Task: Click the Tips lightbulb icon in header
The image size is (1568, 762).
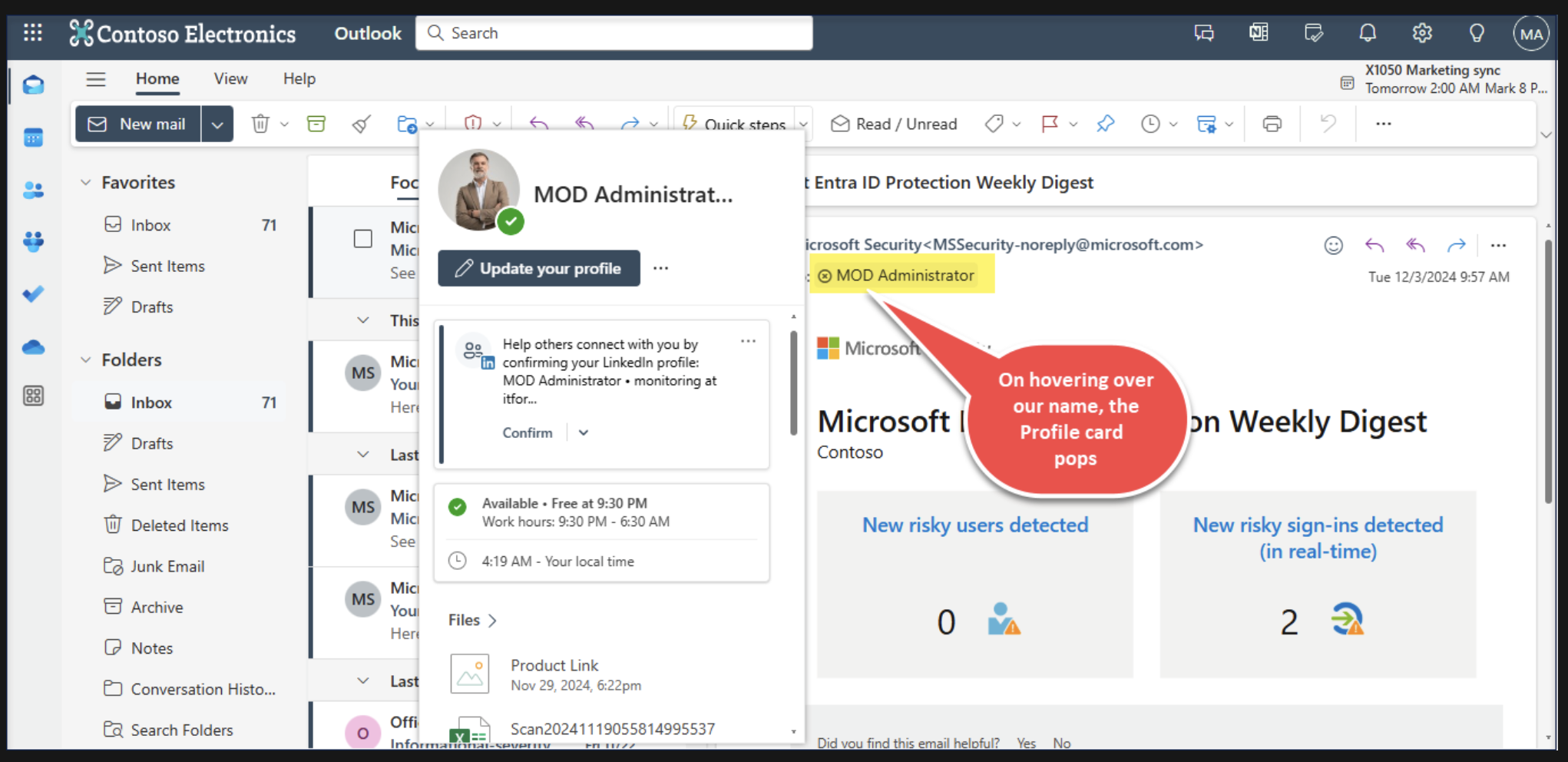Action: [1477, 33]
